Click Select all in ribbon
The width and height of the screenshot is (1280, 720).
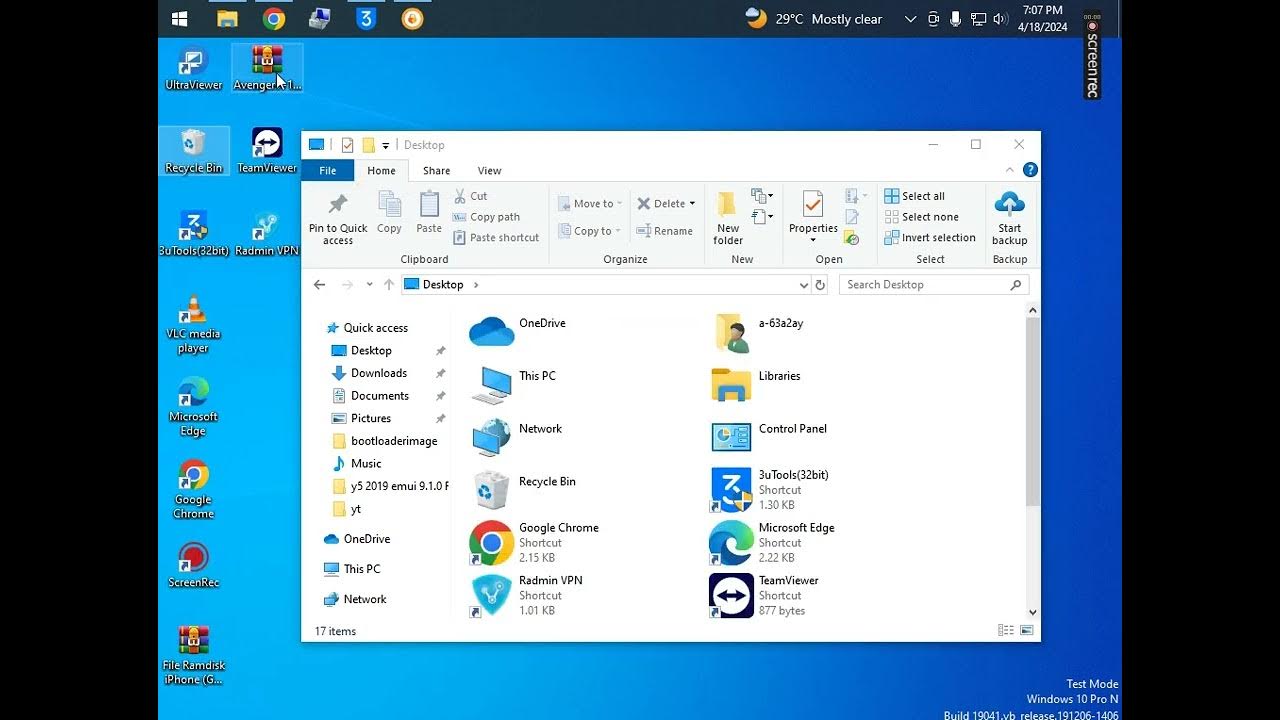click(x=915, y=196)
